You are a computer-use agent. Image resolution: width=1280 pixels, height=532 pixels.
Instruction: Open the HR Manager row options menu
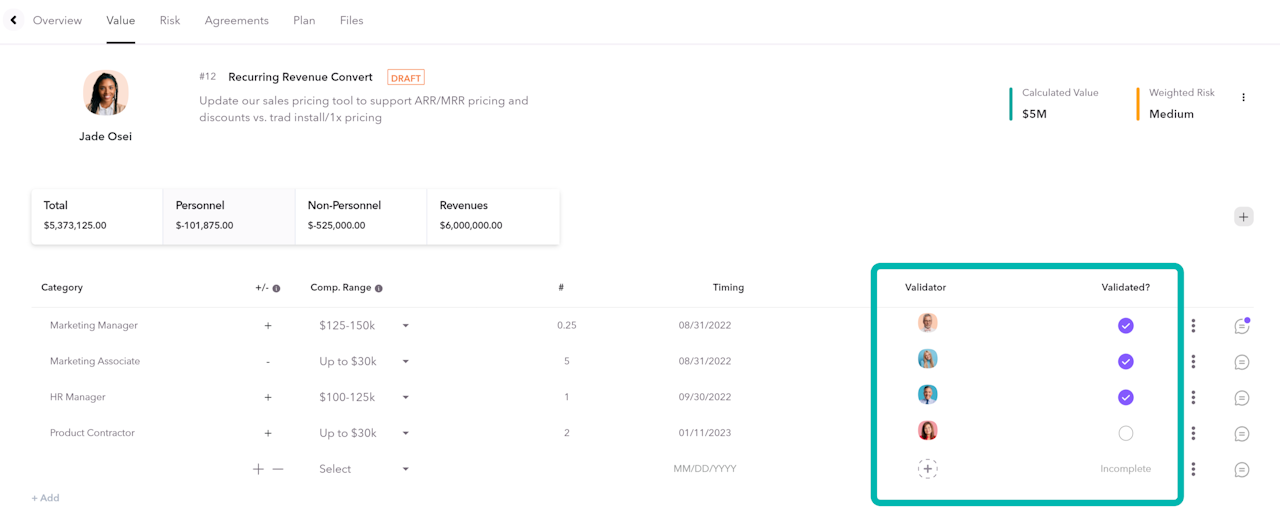[x=1193, y=397]
